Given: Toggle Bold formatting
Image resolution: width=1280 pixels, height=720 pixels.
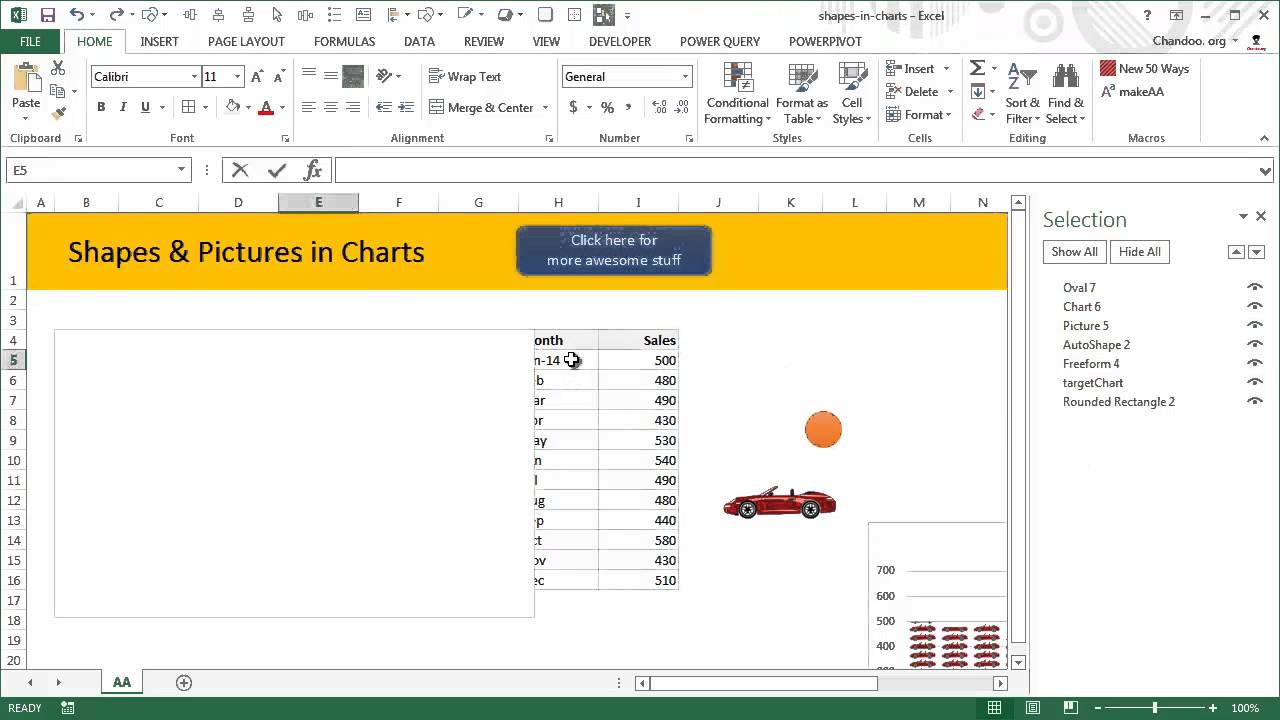Looking at the screenshot, I should pyautogui.click(x=101, y=107).
